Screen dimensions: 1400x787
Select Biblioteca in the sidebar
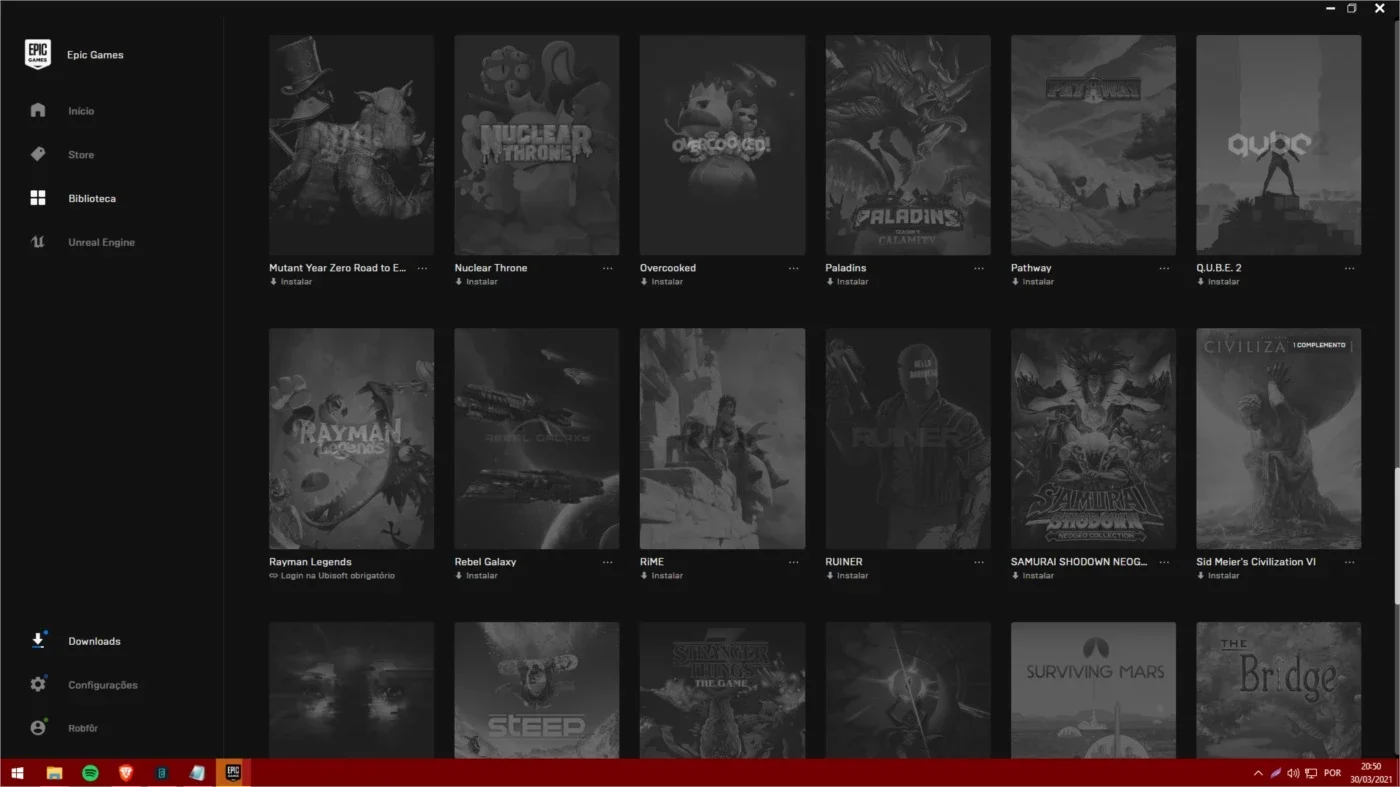(92, 199)
